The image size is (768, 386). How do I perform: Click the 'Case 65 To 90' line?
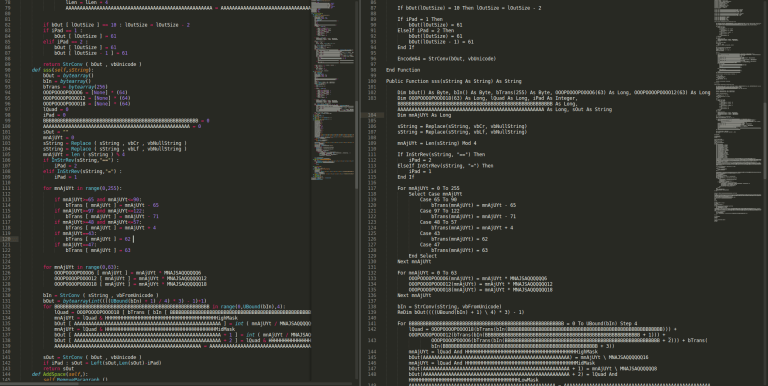(x=438, y=199)
